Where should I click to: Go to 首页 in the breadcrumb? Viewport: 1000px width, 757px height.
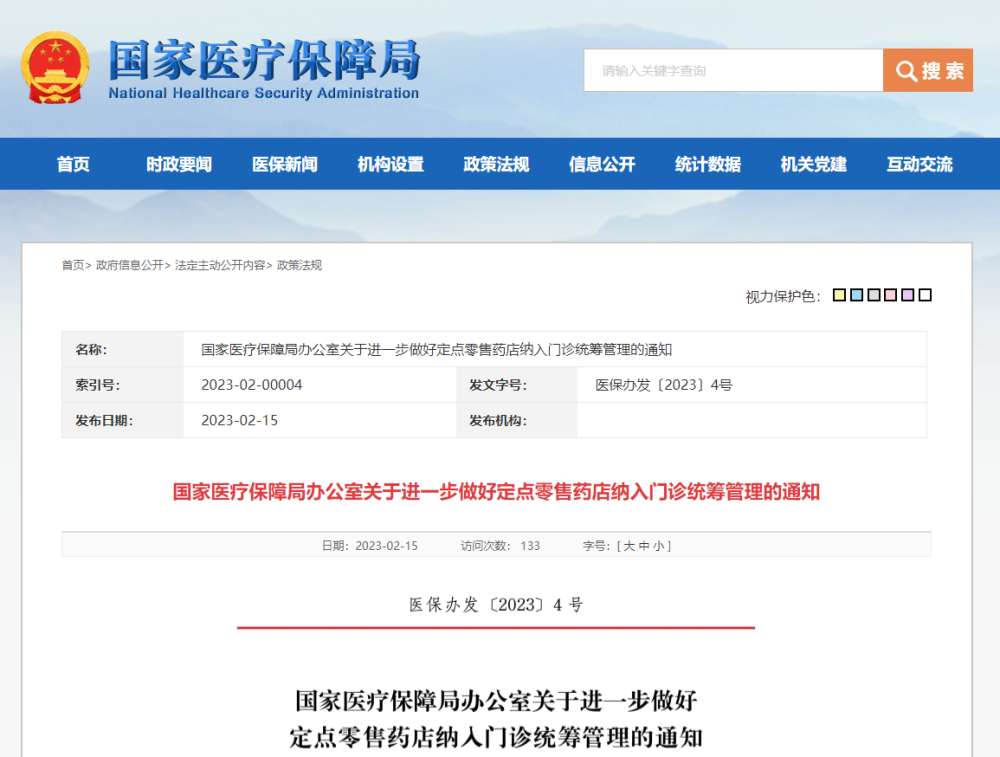click(x=73, y=265)
